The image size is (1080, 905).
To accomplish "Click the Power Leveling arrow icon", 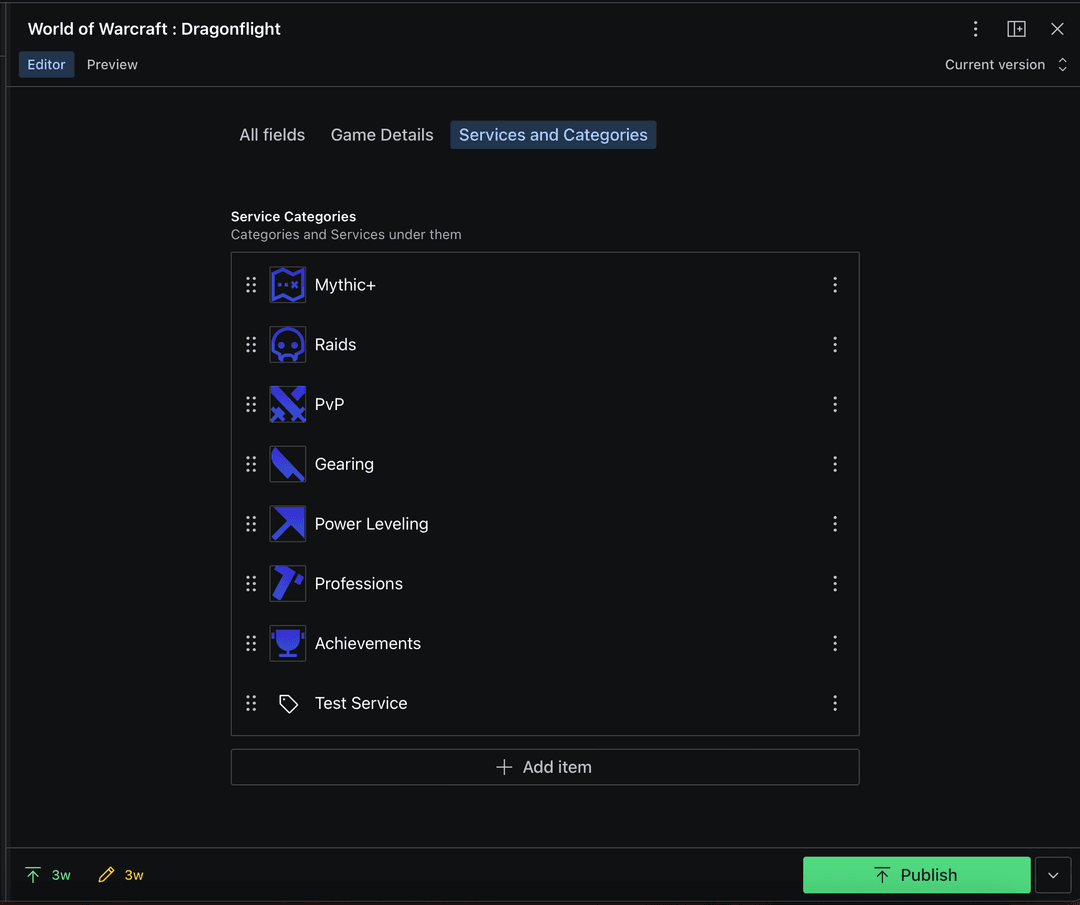I will 288,524.
